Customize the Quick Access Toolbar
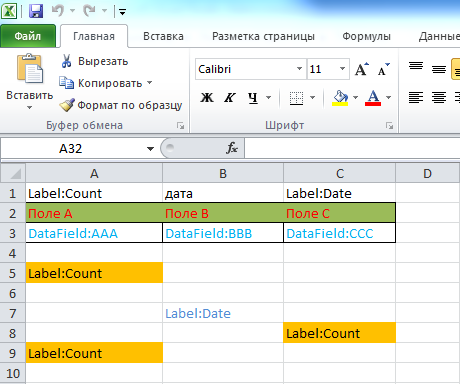 123,12
